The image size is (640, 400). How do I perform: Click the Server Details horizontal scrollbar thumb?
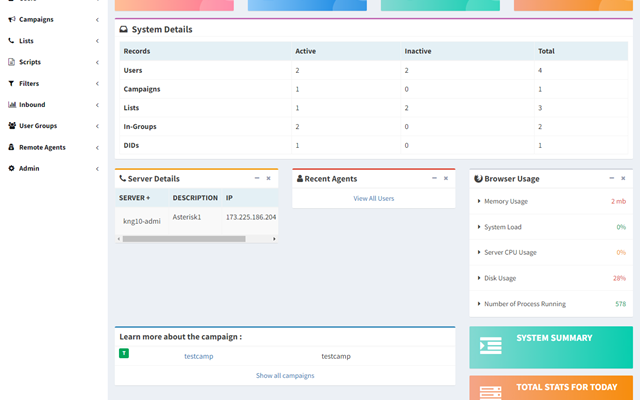pos(184,239)
